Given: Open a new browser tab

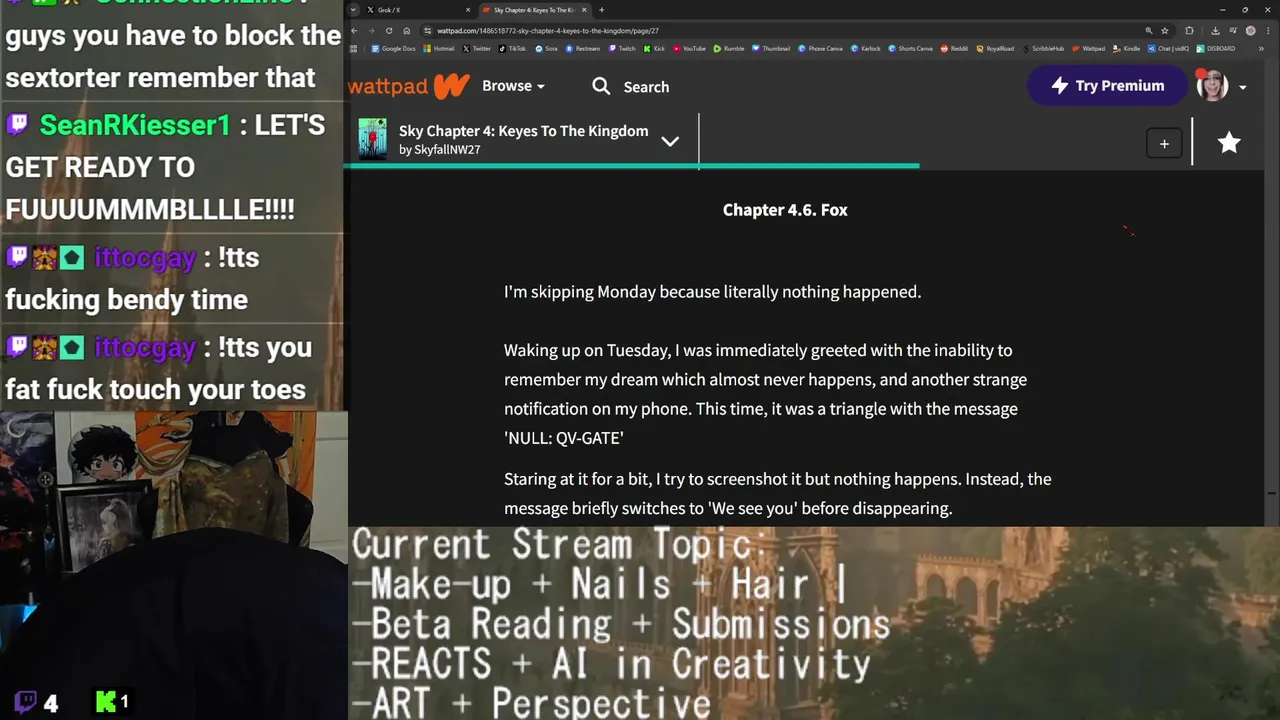Looking at the screenshot, I should pos(601,10).
